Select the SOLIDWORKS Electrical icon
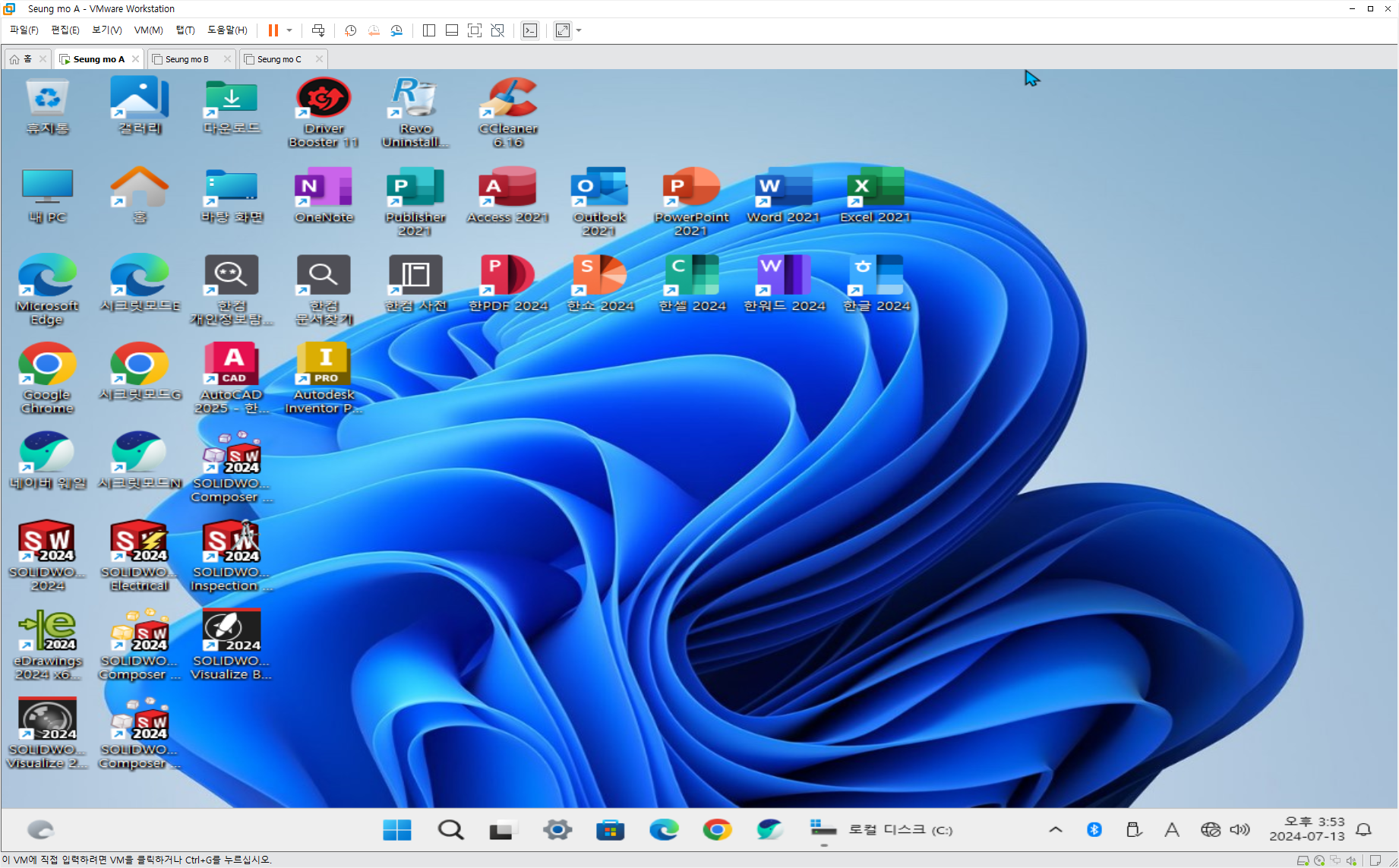 click(x=140, y=556)
